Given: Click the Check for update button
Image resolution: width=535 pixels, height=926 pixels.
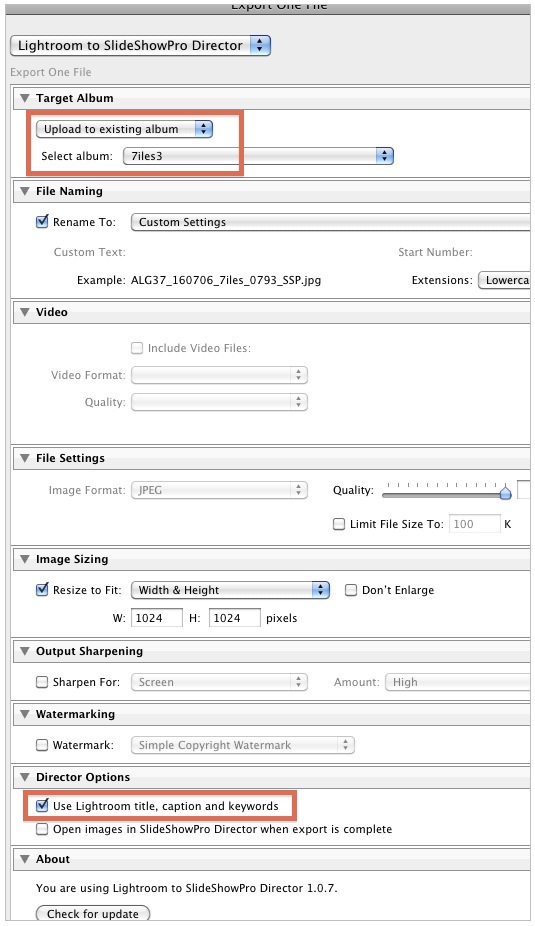Looking at the screenshot, I should [x=93, y=914].
